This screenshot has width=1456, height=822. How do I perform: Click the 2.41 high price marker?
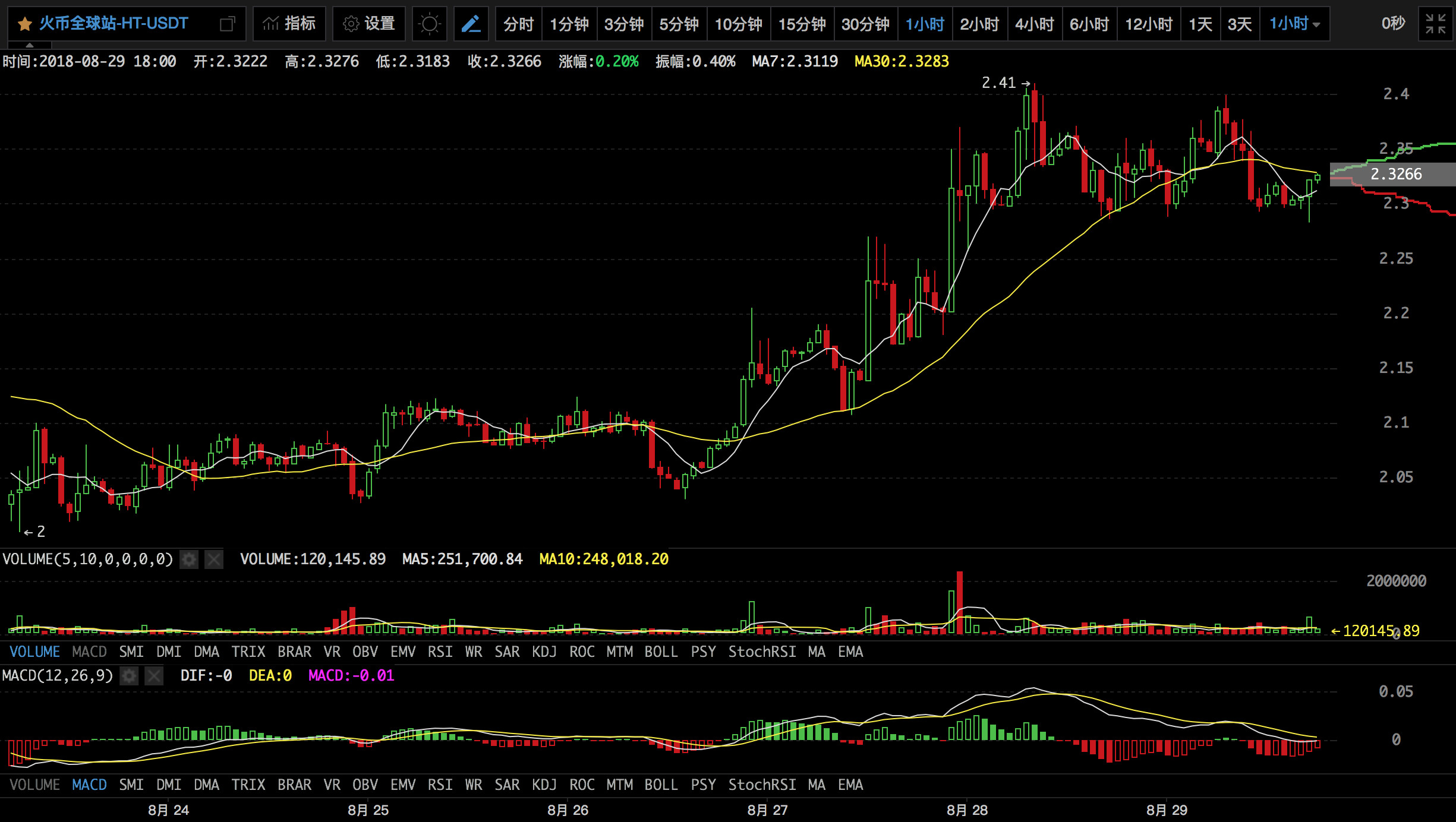coord(1005,83)
